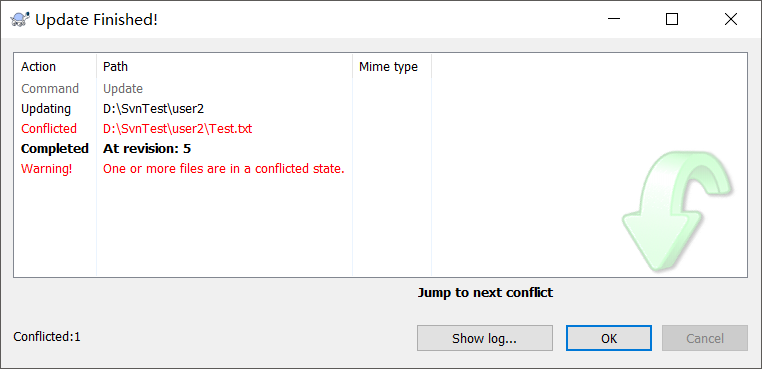Click the disabled Cancel button
Viewport: 762px width, 369px height.
click(x=705, y=338)
